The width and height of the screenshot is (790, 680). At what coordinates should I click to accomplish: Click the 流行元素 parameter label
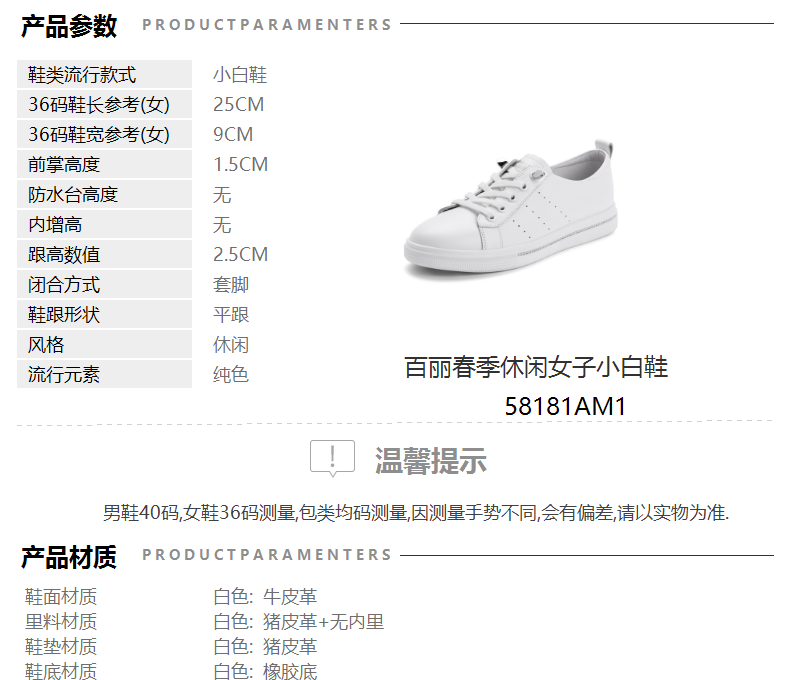click(64, 374)
